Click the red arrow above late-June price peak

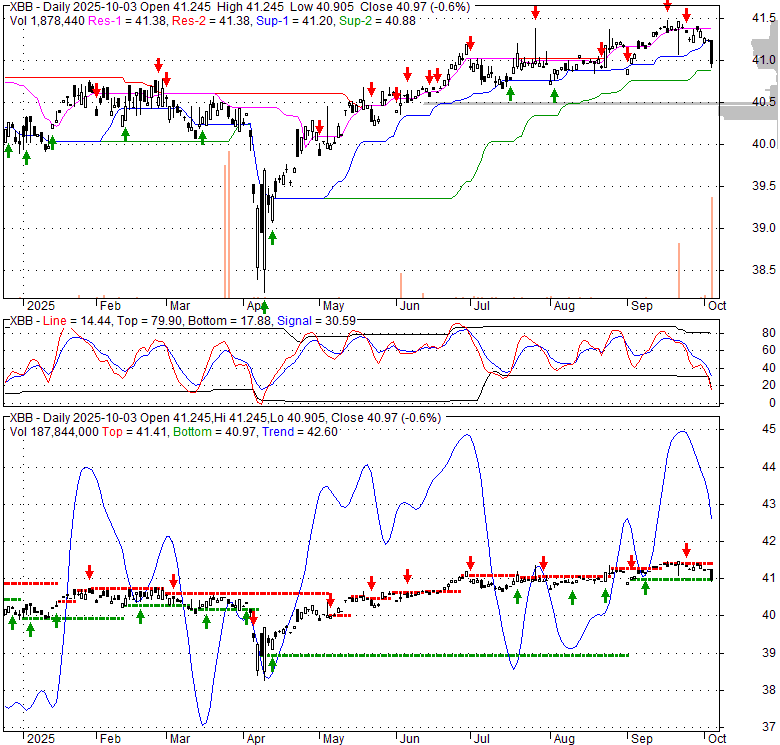click(x=468, y=44)
